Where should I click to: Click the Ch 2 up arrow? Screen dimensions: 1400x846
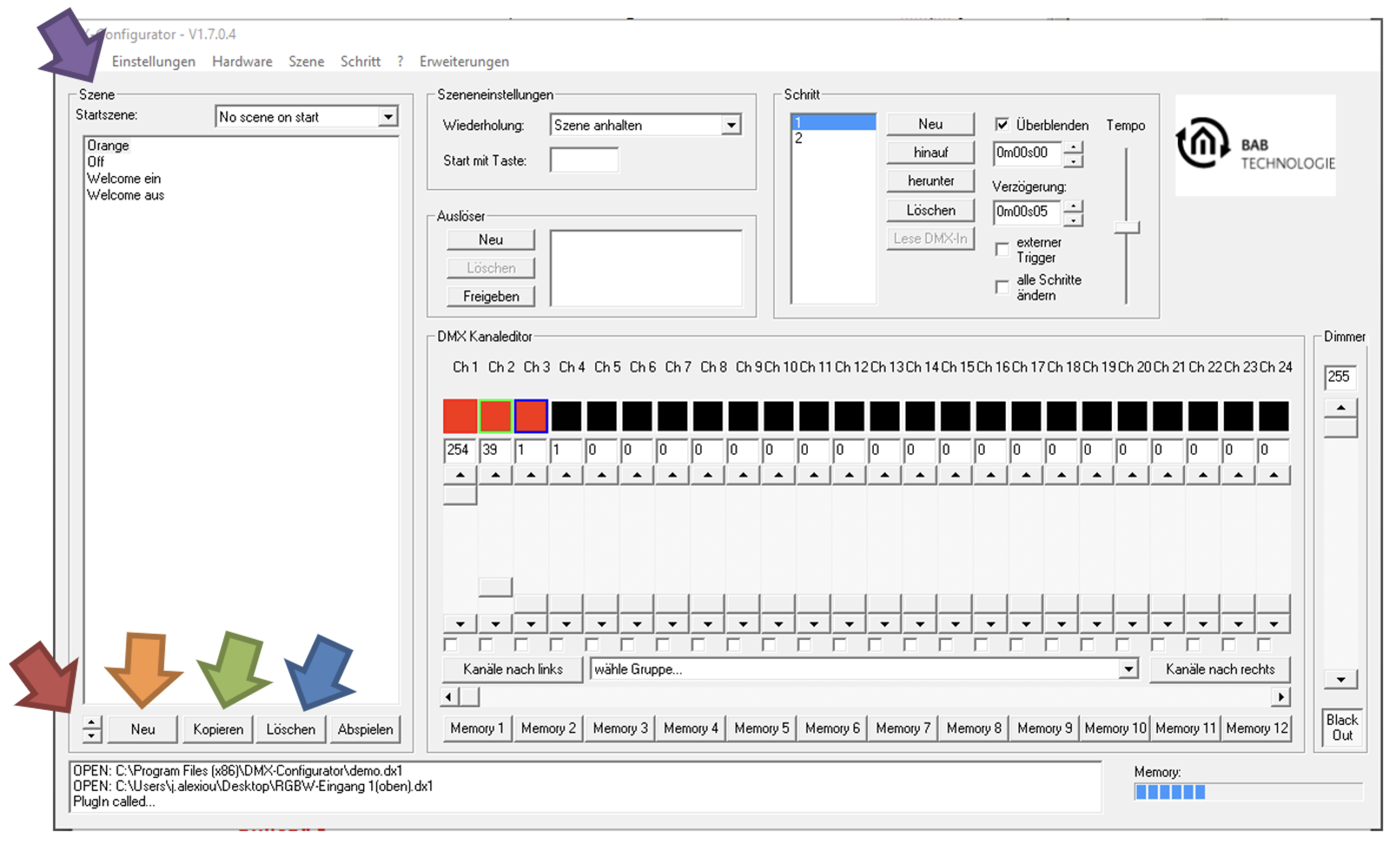pyautogui.click(x=495, y=475)
